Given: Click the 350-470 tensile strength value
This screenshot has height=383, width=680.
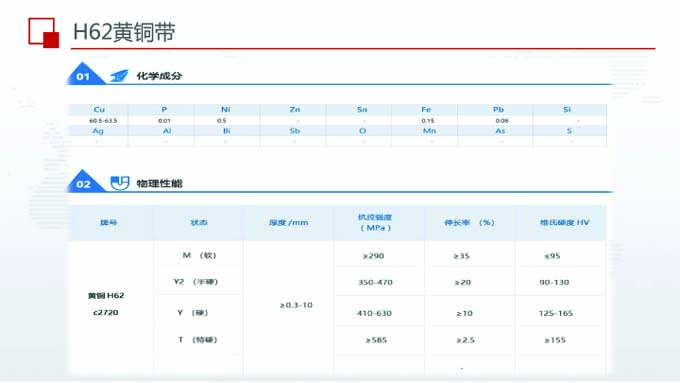Looking at the screenshot, I should click(x=375, y=282).
